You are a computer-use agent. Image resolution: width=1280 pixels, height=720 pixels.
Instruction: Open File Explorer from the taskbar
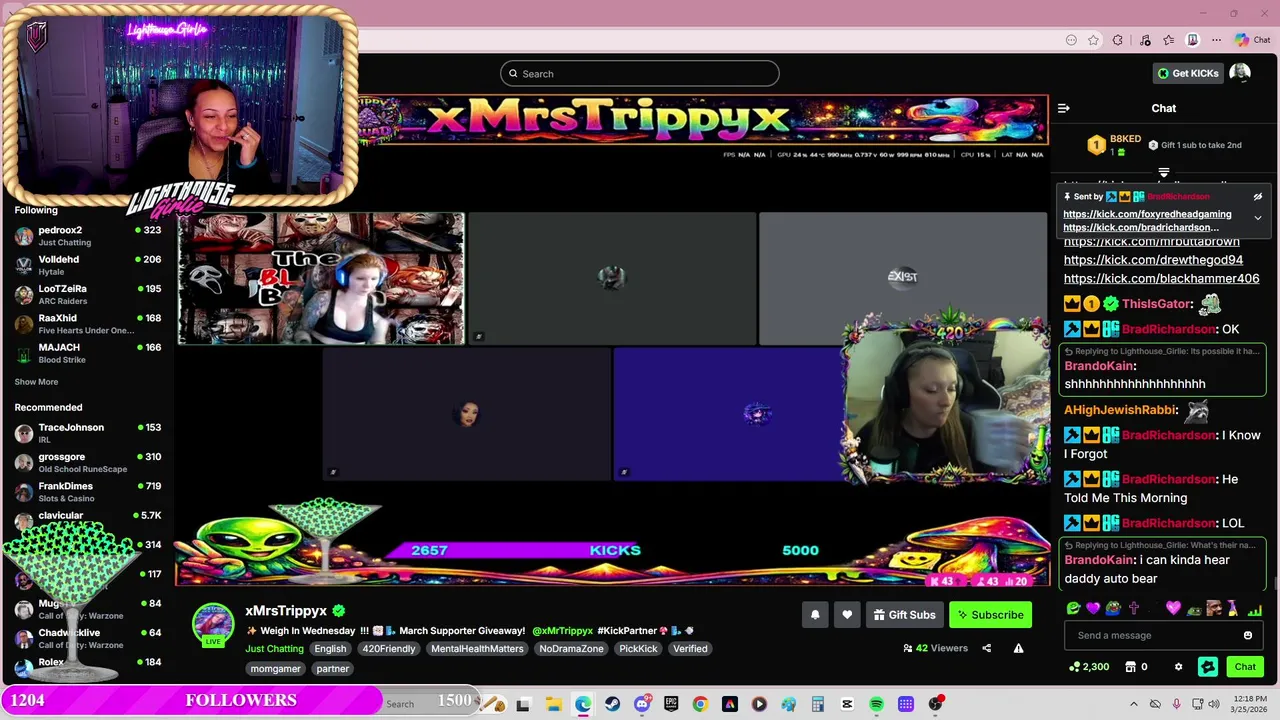[553, 704]
